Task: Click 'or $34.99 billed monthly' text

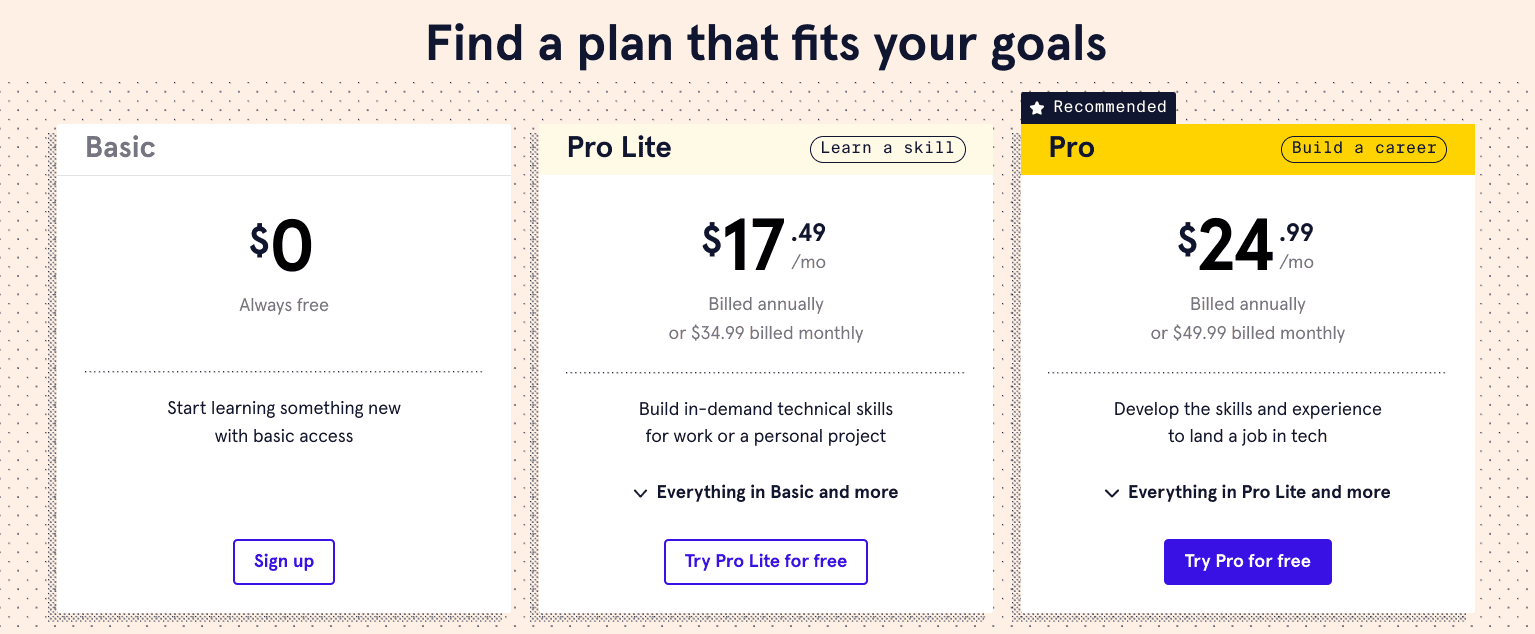Action: tap(766, 333)
